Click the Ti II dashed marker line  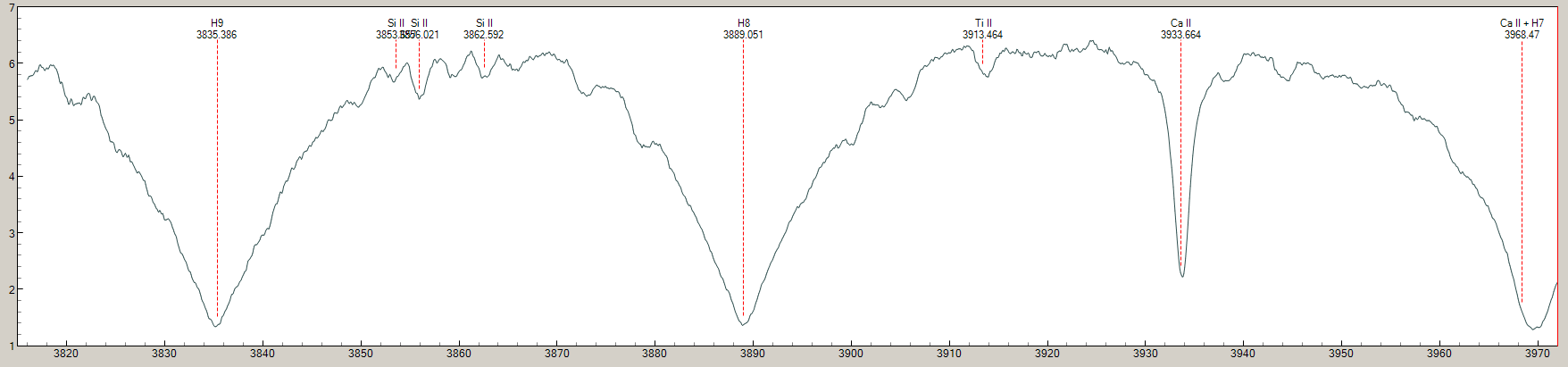click(982, 54)
